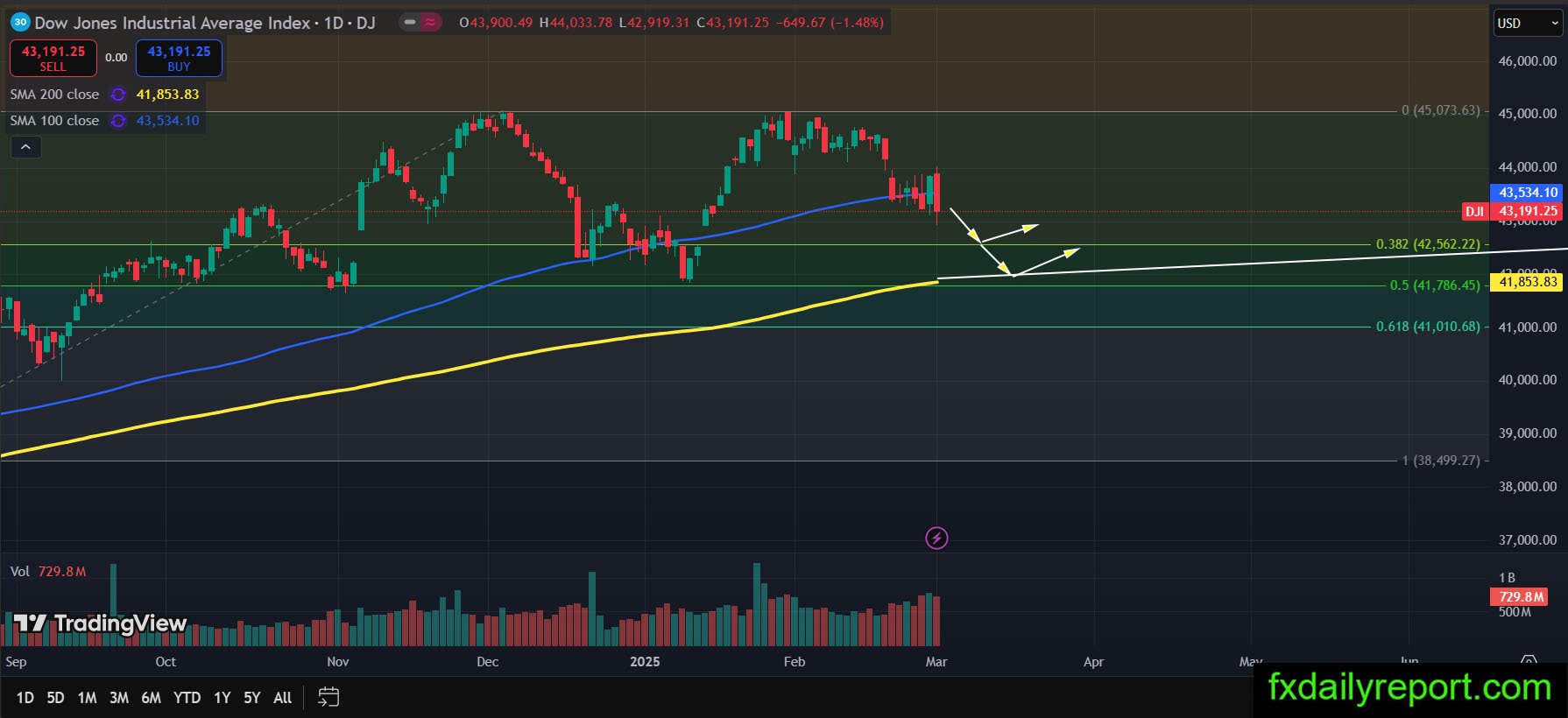This screenshot has width=1568, height=718.
Task: Click the Sep label on the time axis
Action: pos(16,662)
